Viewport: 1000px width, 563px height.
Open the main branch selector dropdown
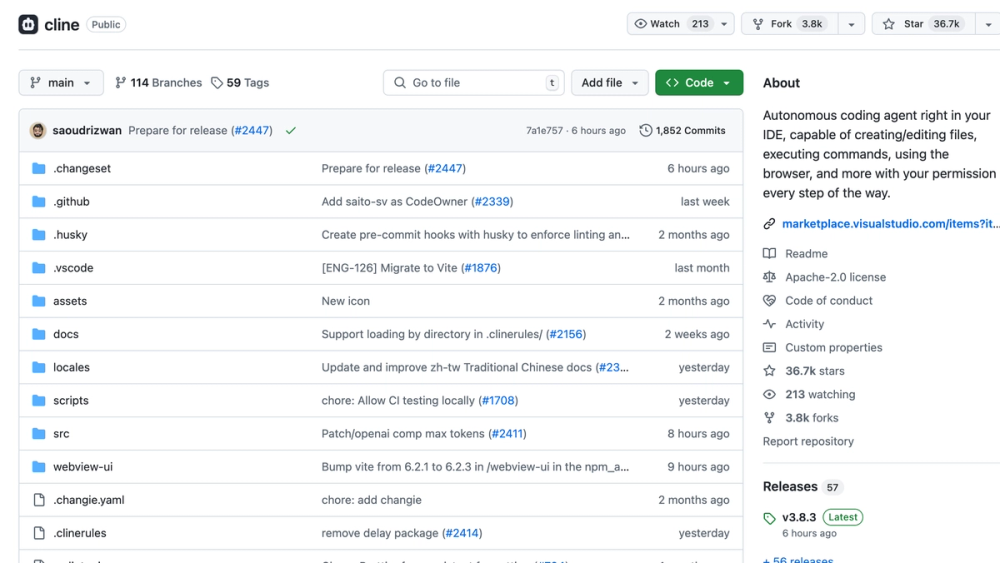coord(61,83)
